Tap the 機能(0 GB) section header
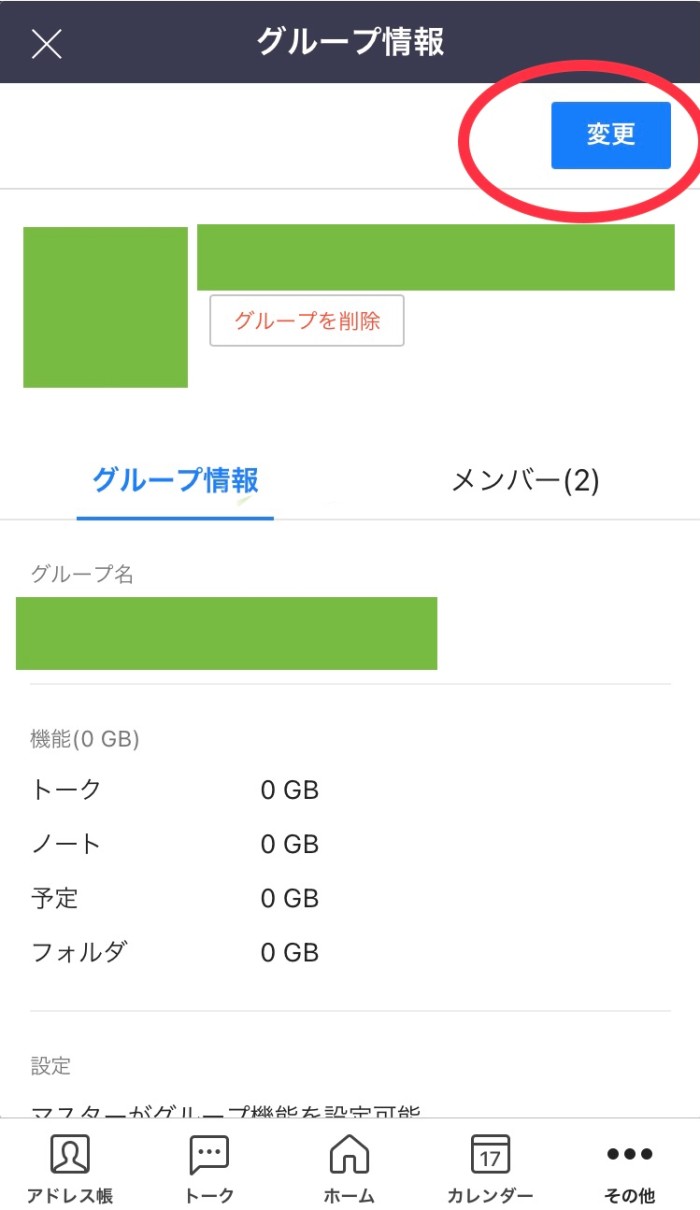Image resolution: width=700 pixels, height=1210 pixels. 85,739
